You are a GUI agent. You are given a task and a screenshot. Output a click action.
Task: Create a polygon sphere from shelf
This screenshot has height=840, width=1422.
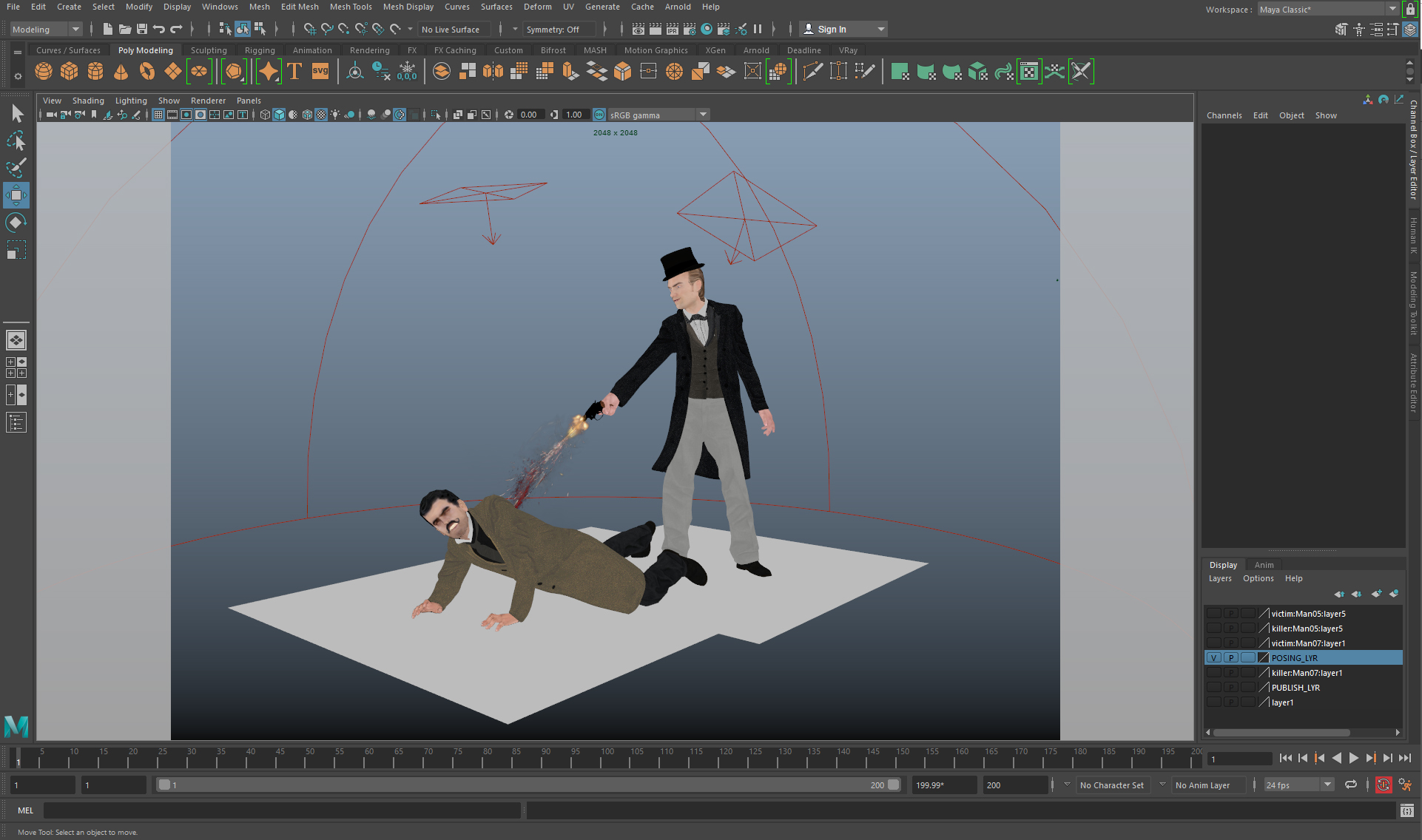pos(44,72)
